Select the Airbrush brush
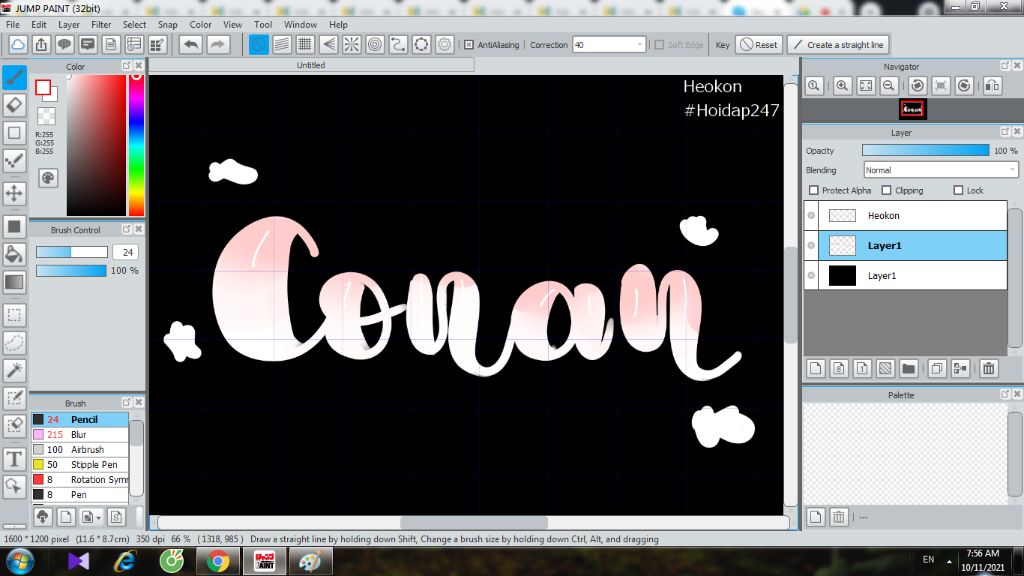The width and height of the screenshot is (1024, 576). 80,449
